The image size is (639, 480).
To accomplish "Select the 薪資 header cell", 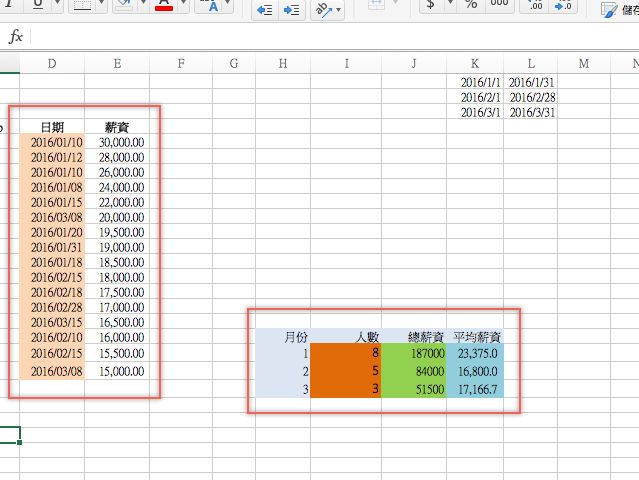I will pos(117,127).
